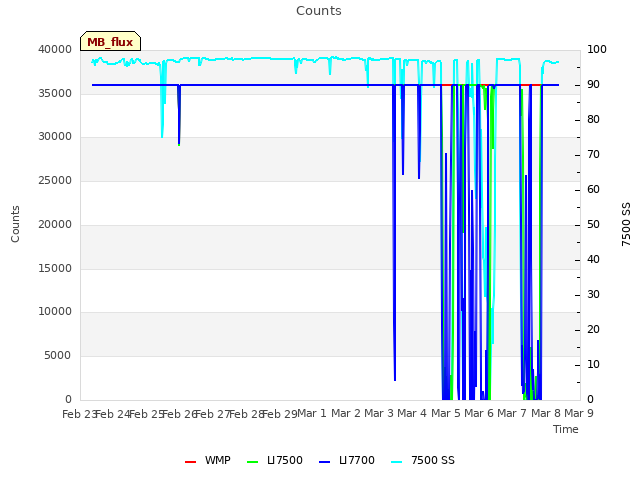640x480 pixels.
Task: Click the 30000 y-axis tick label
Action: [x=55, y=136]
